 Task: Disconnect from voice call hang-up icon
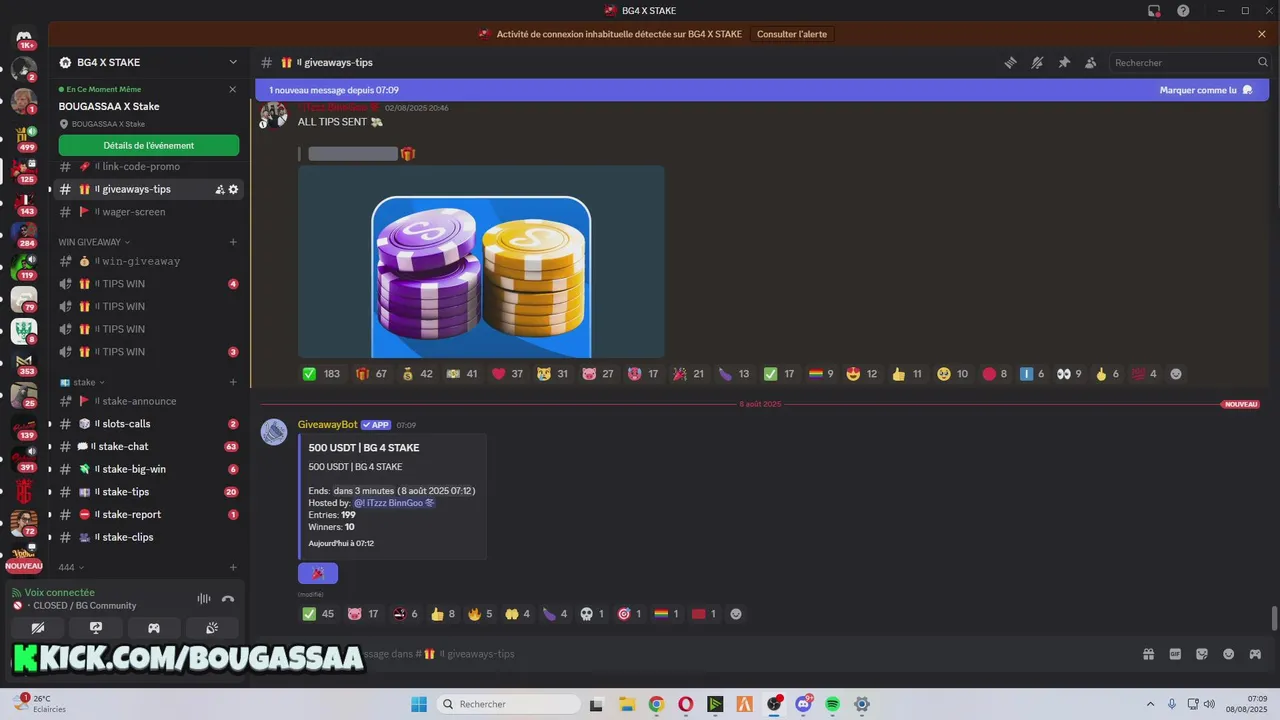pos(228,598)
